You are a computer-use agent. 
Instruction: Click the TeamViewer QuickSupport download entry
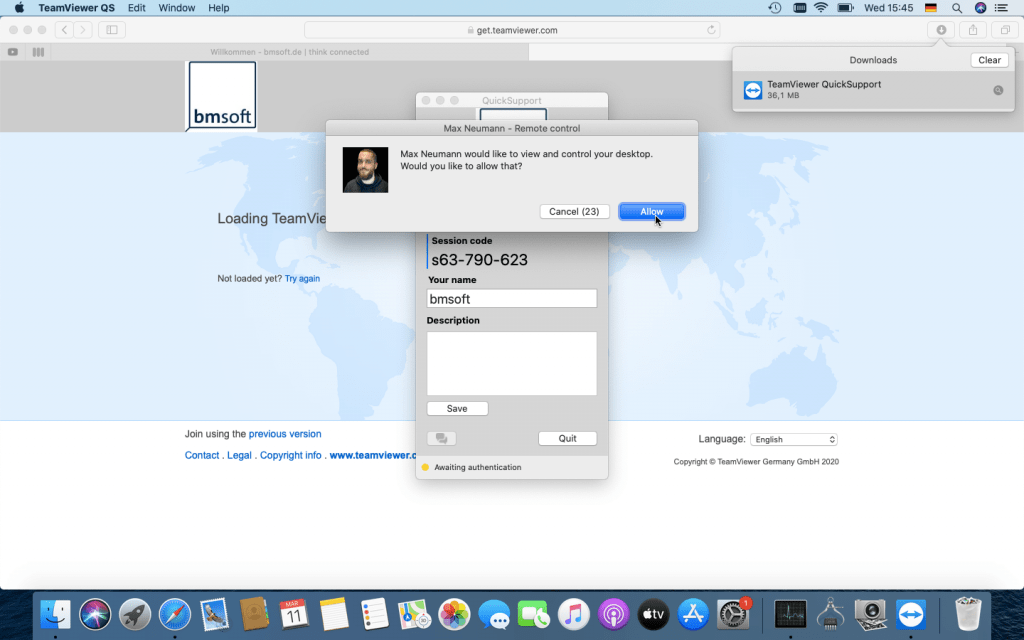[873, 90]
